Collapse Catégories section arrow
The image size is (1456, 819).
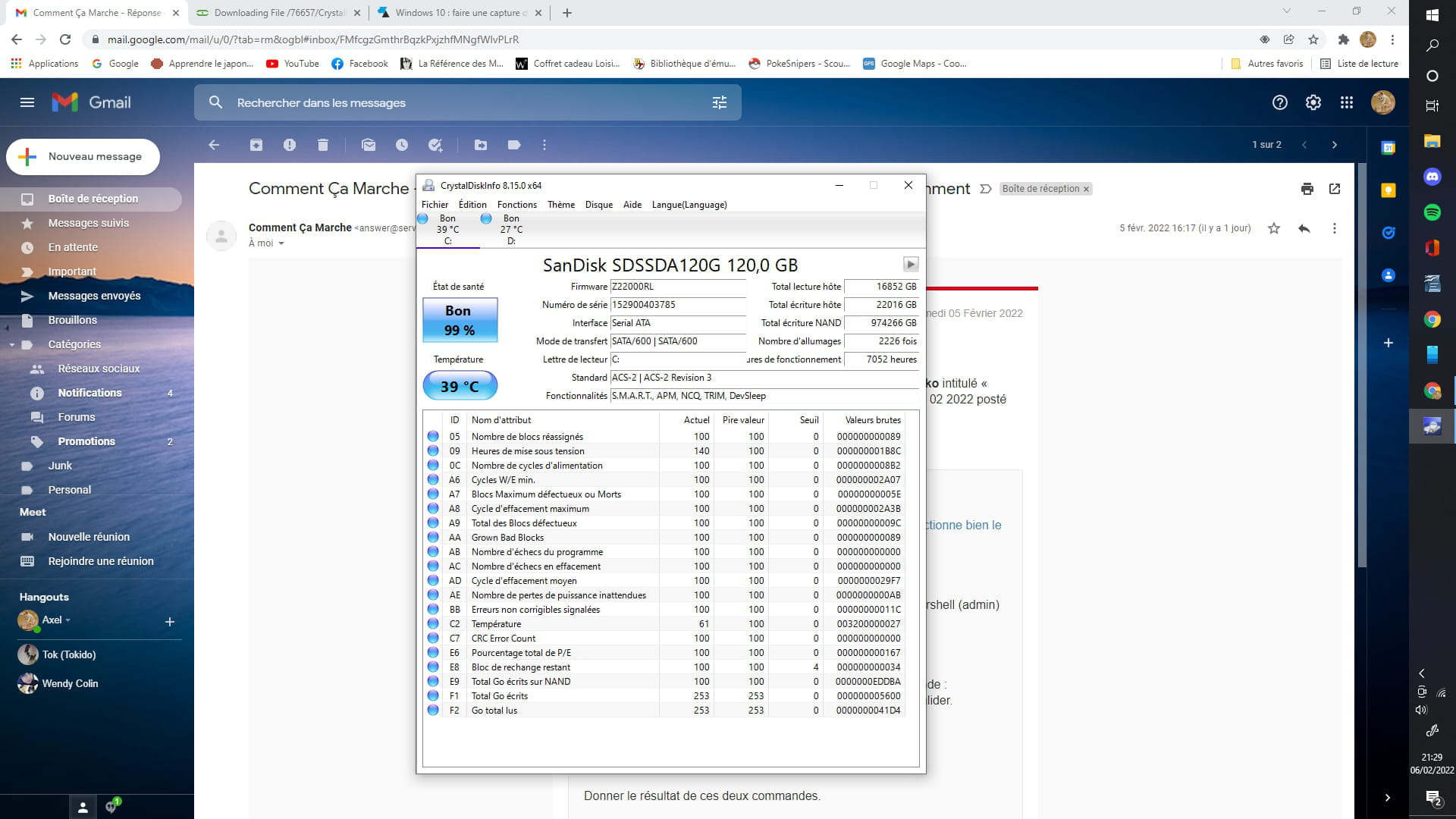11,345
